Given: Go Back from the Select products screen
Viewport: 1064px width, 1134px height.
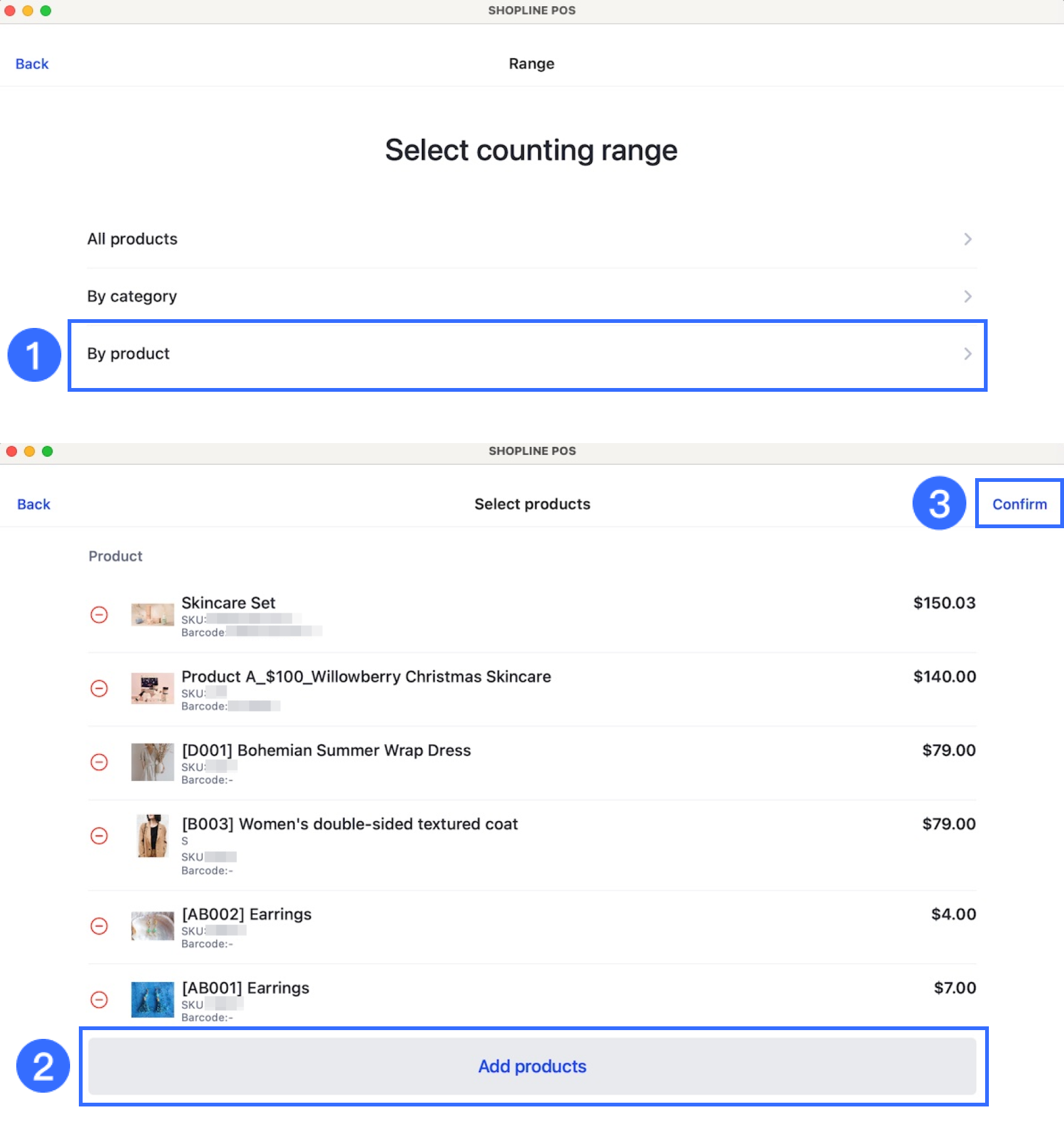Looking at the screenshot, I should click(34, 504).
